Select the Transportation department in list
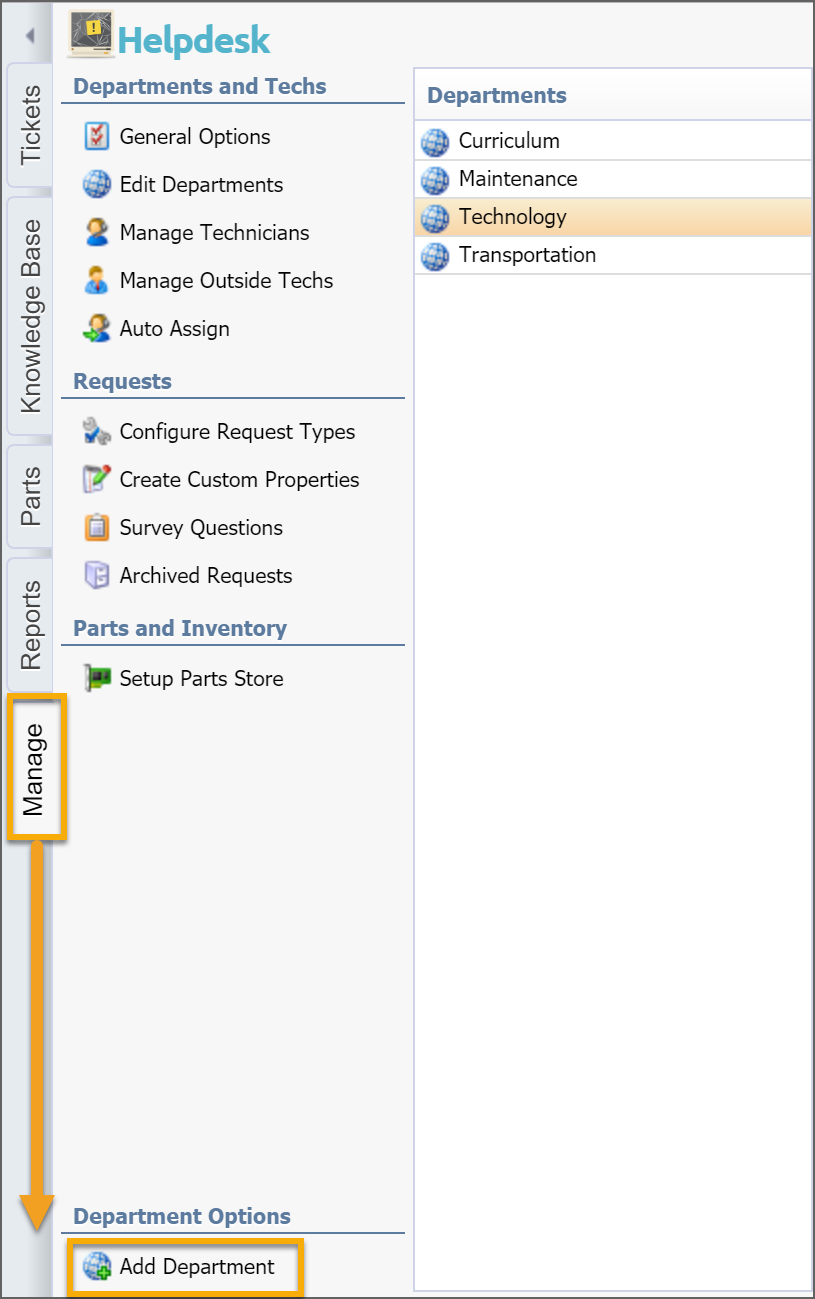Image resolution: width=815 pixels, height=1299 pixels. 613,255
